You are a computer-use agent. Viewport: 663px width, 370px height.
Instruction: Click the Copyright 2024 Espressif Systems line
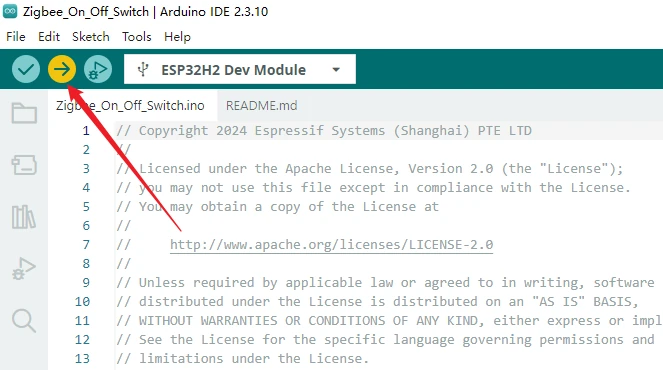point(324,131)
